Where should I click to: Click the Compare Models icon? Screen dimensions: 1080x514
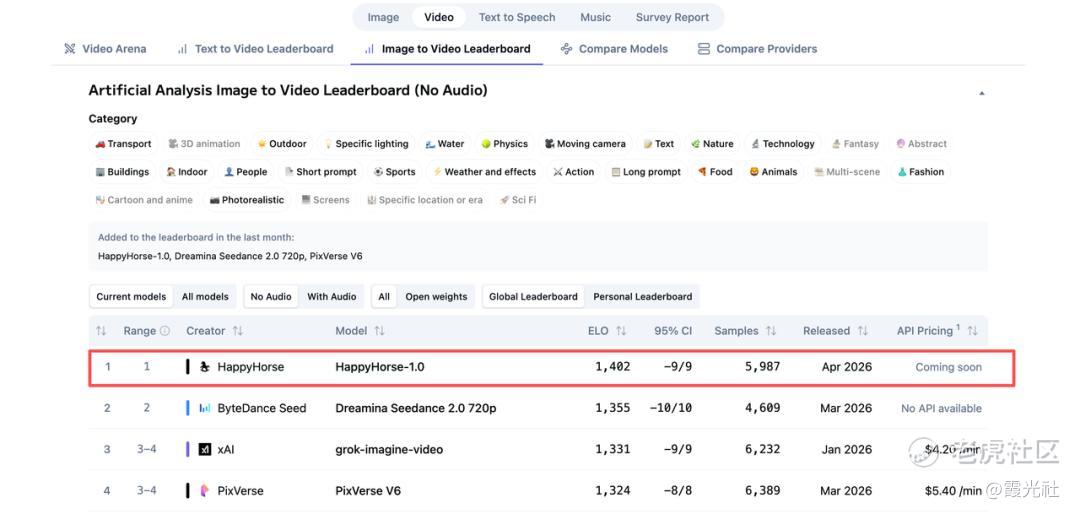(567, 49)
